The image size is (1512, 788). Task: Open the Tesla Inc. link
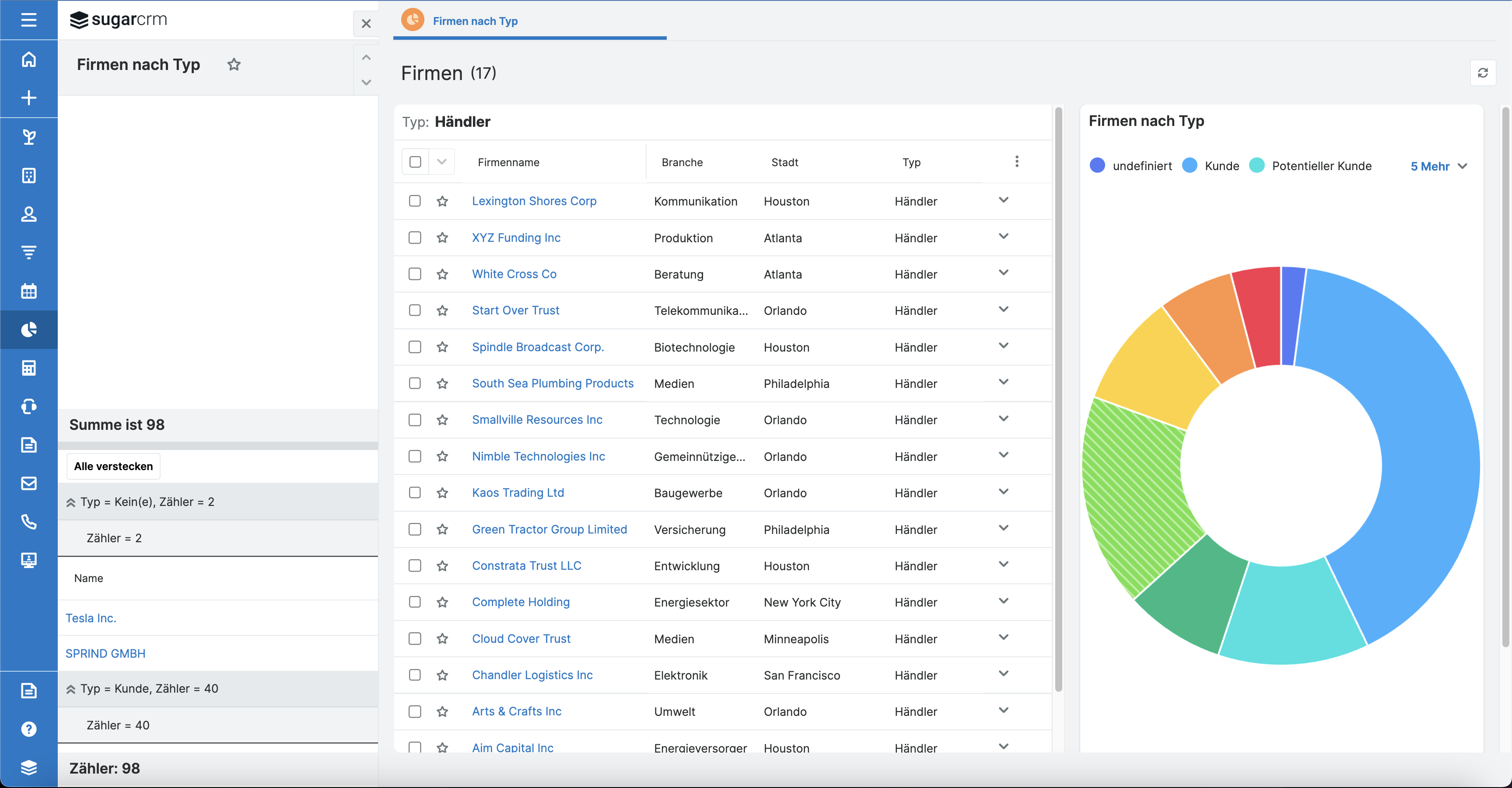point(91,618)
